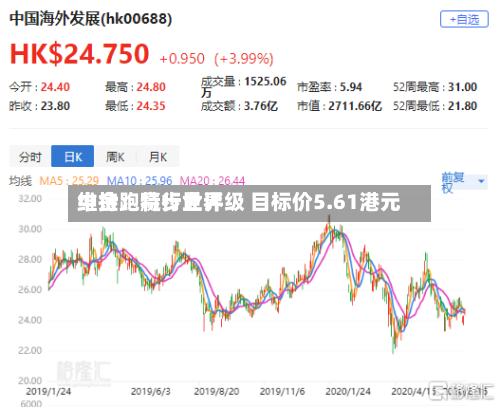Click the stock title 中国海外发展(hk00688)

pyautogui.click(x=91, y=19)
